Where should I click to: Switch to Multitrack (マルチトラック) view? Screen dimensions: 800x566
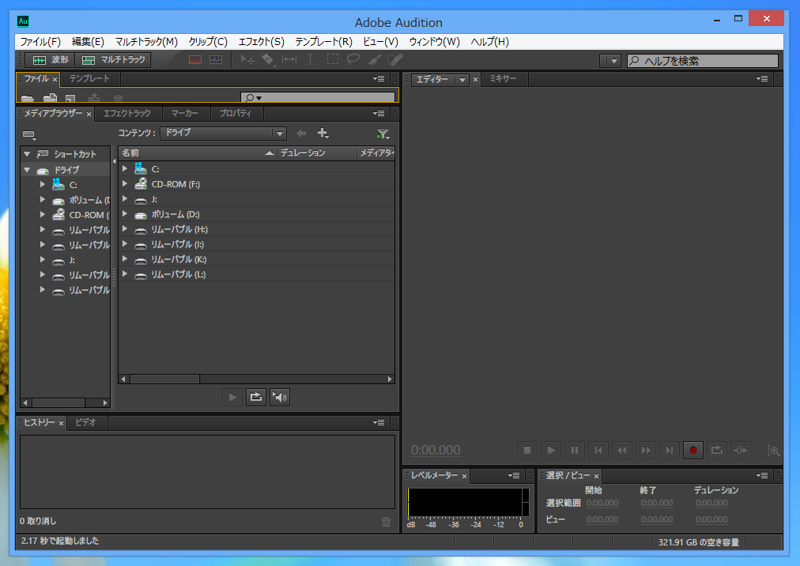pyautogui.click(x=113, y=60)
